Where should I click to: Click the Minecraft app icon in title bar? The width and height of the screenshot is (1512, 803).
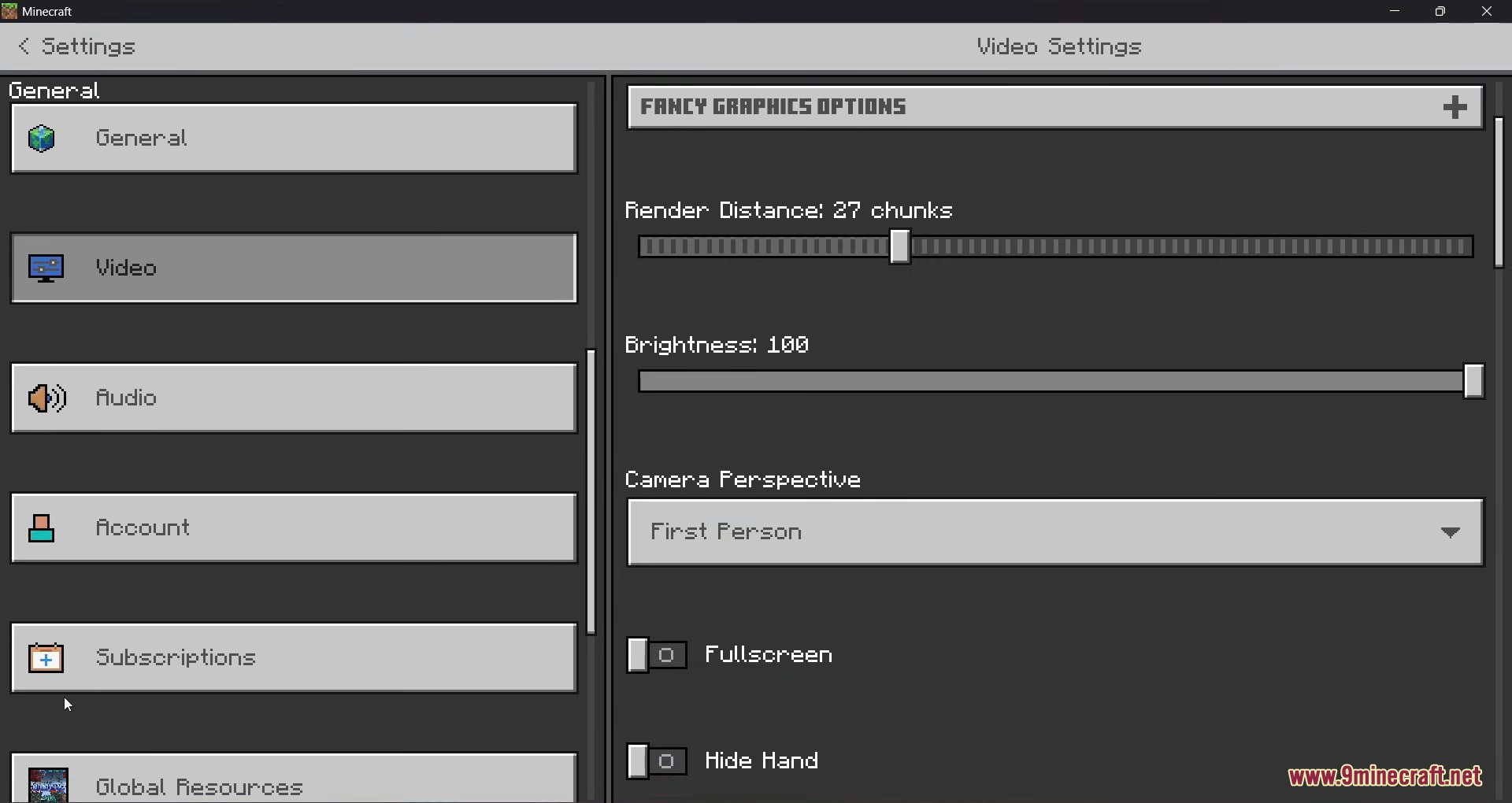[9, 12]
